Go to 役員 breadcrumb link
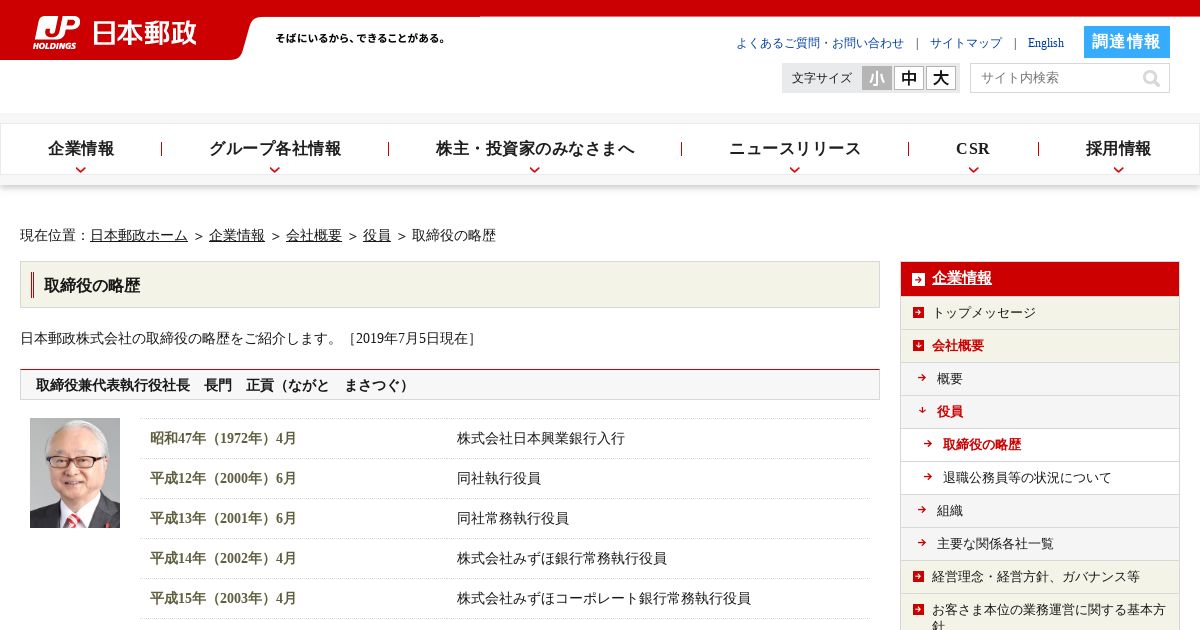Viewport: 1200px width, 630px height. 377,236
